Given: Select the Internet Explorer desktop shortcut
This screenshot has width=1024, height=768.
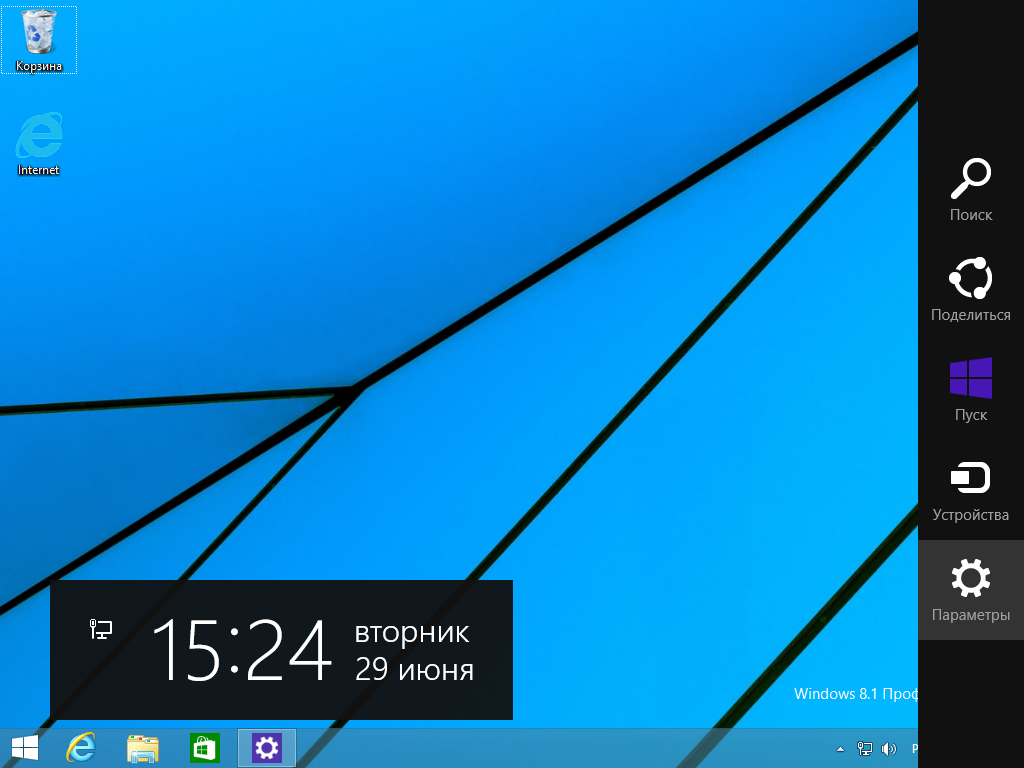Looking at the screenshot, I should click(39, 143).
